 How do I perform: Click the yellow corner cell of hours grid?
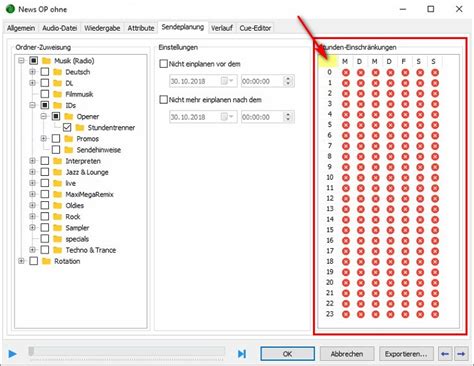[328, 61]
